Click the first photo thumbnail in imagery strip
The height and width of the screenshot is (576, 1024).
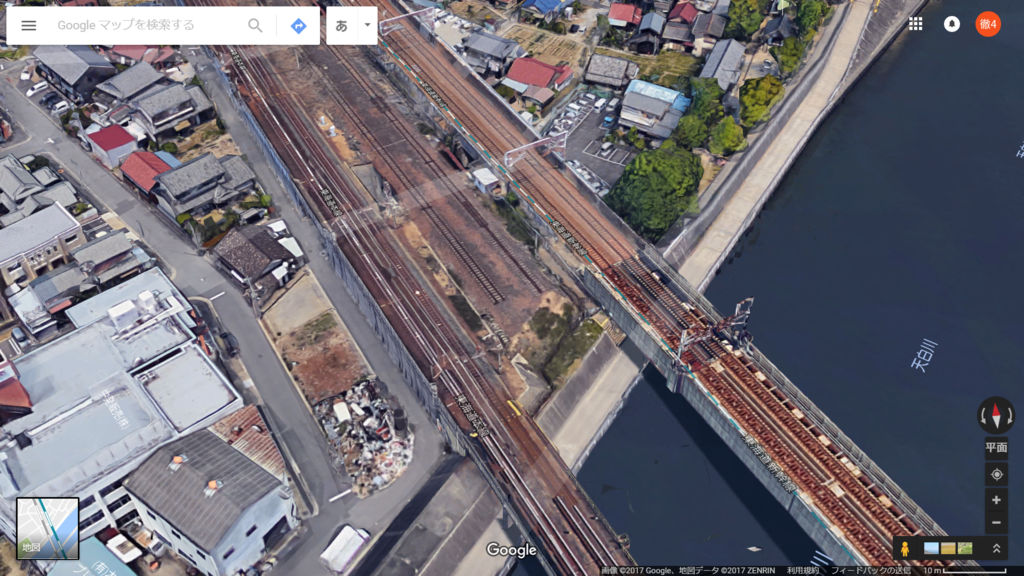[x=931, y=549]
